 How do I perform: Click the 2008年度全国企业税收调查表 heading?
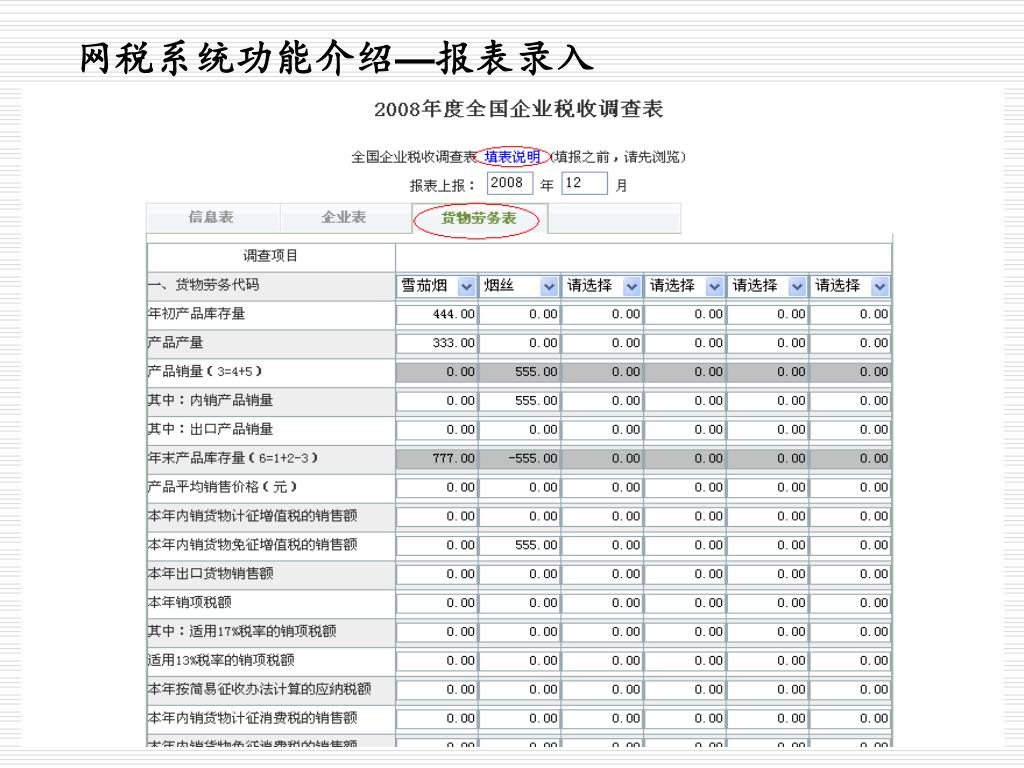point(519,108)
